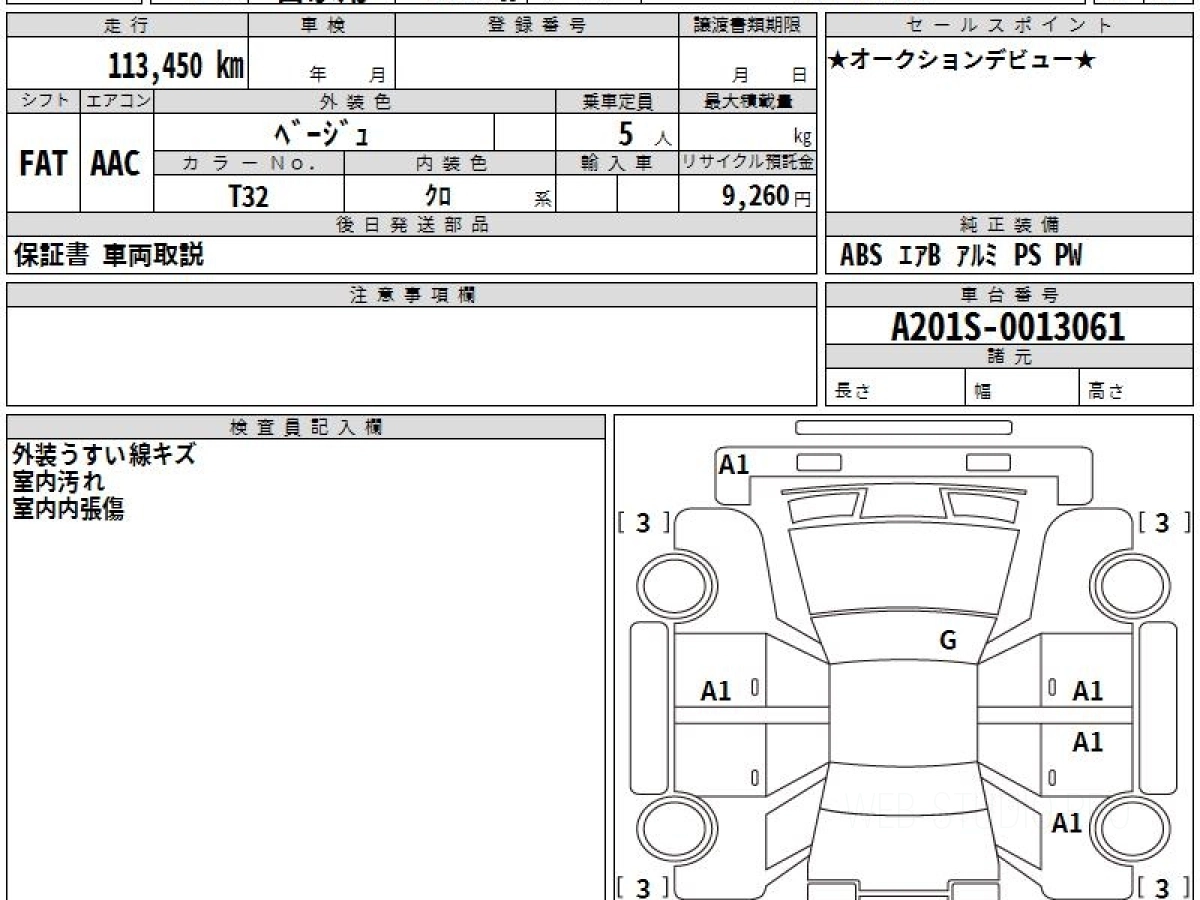Click the 保証書 車両取説 later-shipped parts text
Viewport: 1200px width, 900px height.
click(x=109, y=256)
